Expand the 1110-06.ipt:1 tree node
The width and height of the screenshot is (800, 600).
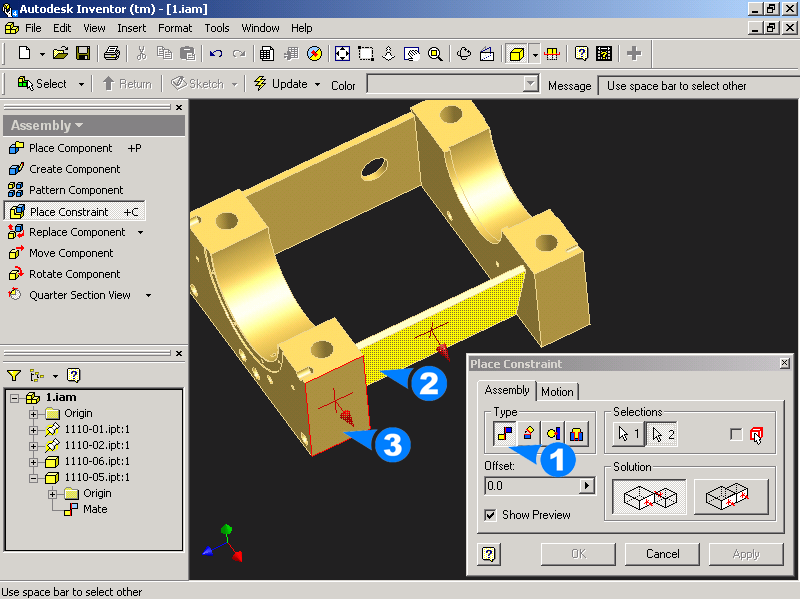pyautogui.click(x=33, y=461)
